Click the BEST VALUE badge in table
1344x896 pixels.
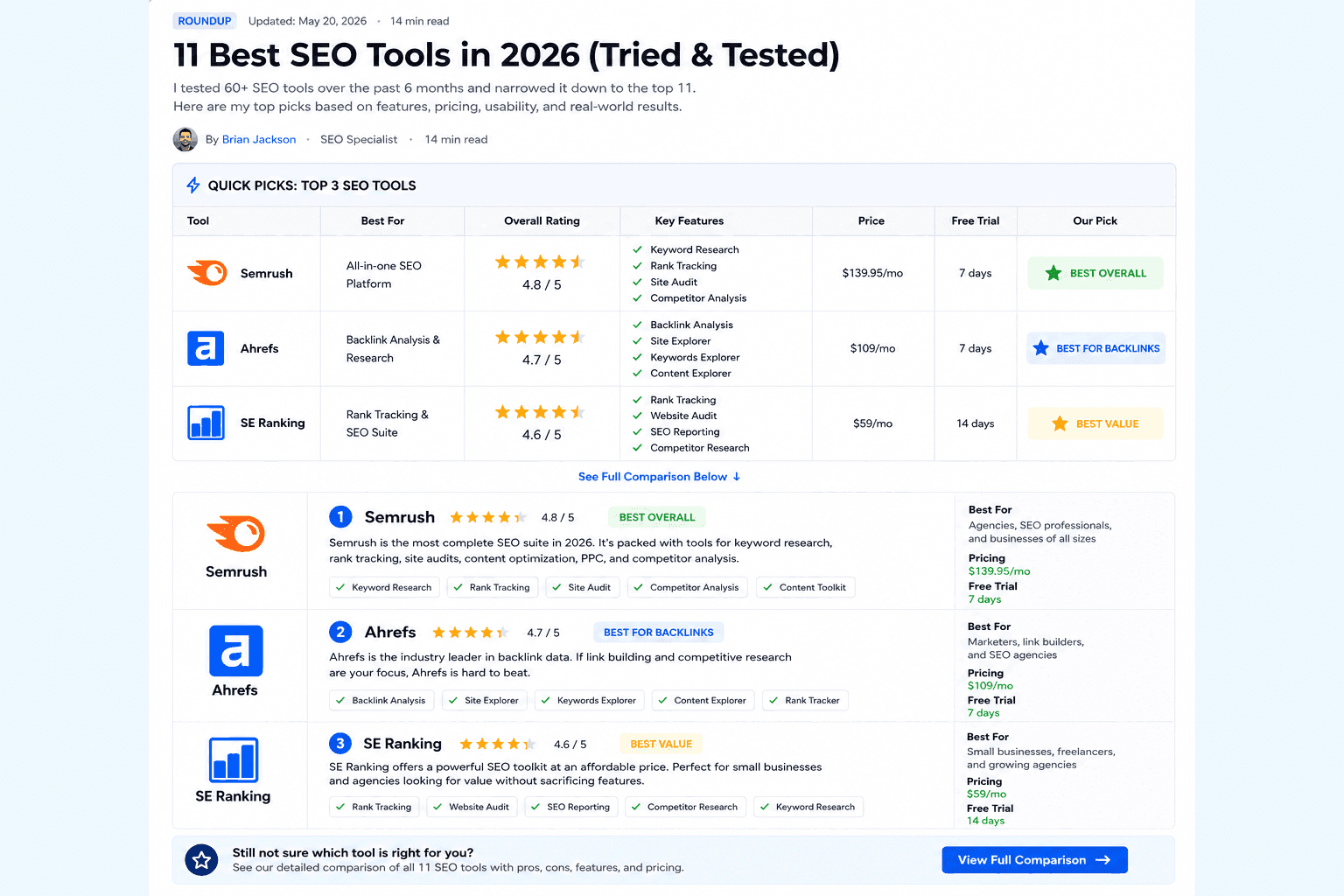click(1095, 423)
